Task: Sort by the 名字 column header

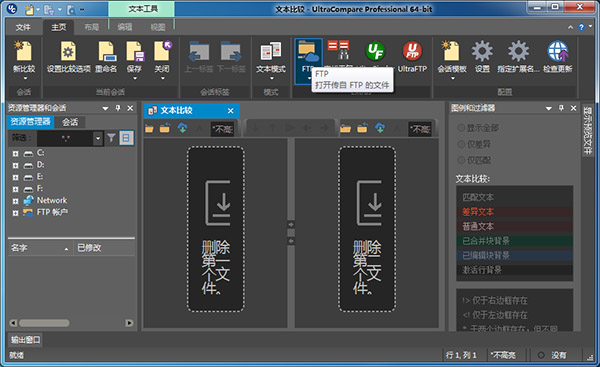Action: pyautogui.click(x=40, y=248)
